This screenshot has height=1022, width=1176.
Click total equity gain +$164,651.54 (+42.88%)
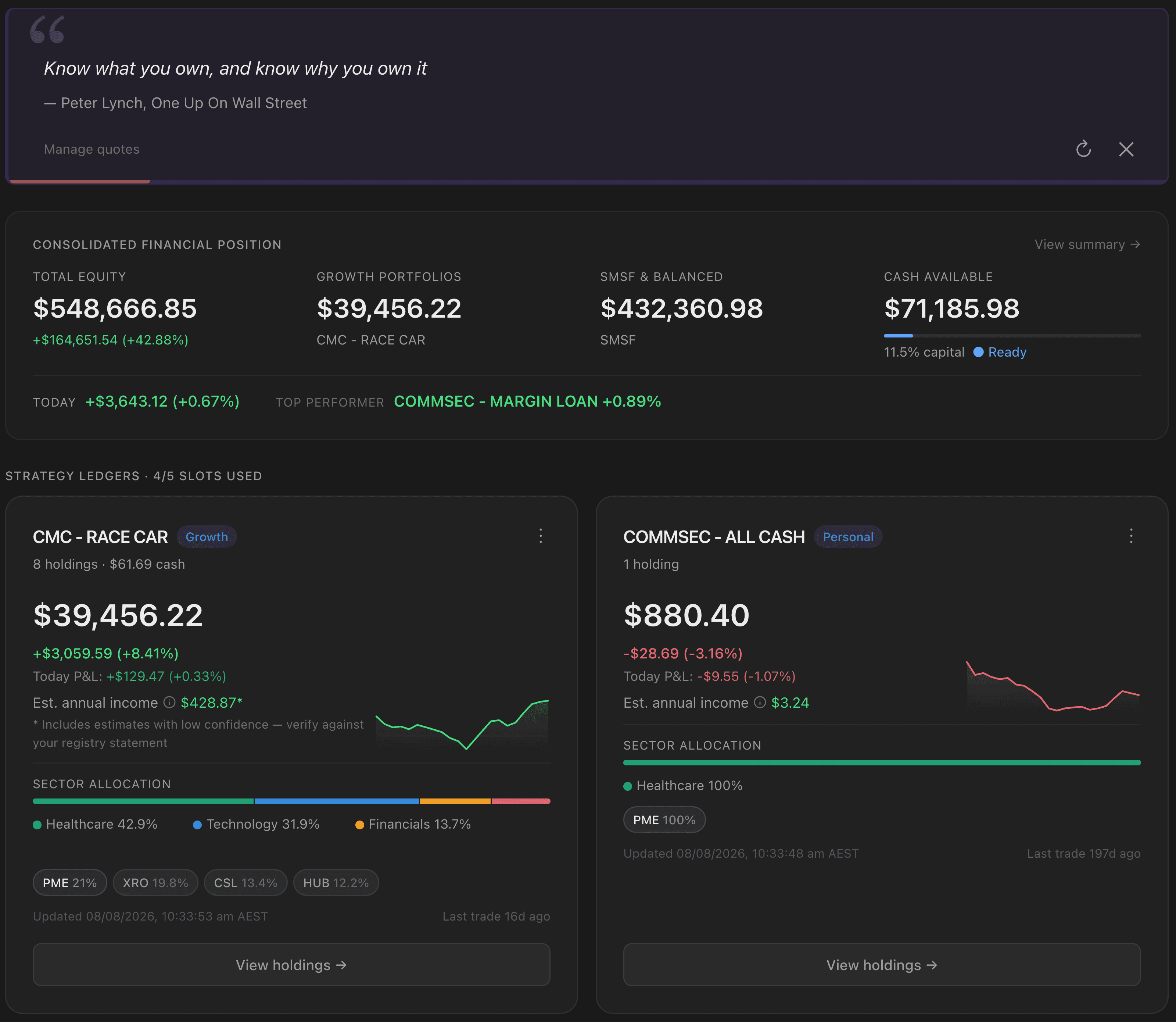click(x=111, y=340)
